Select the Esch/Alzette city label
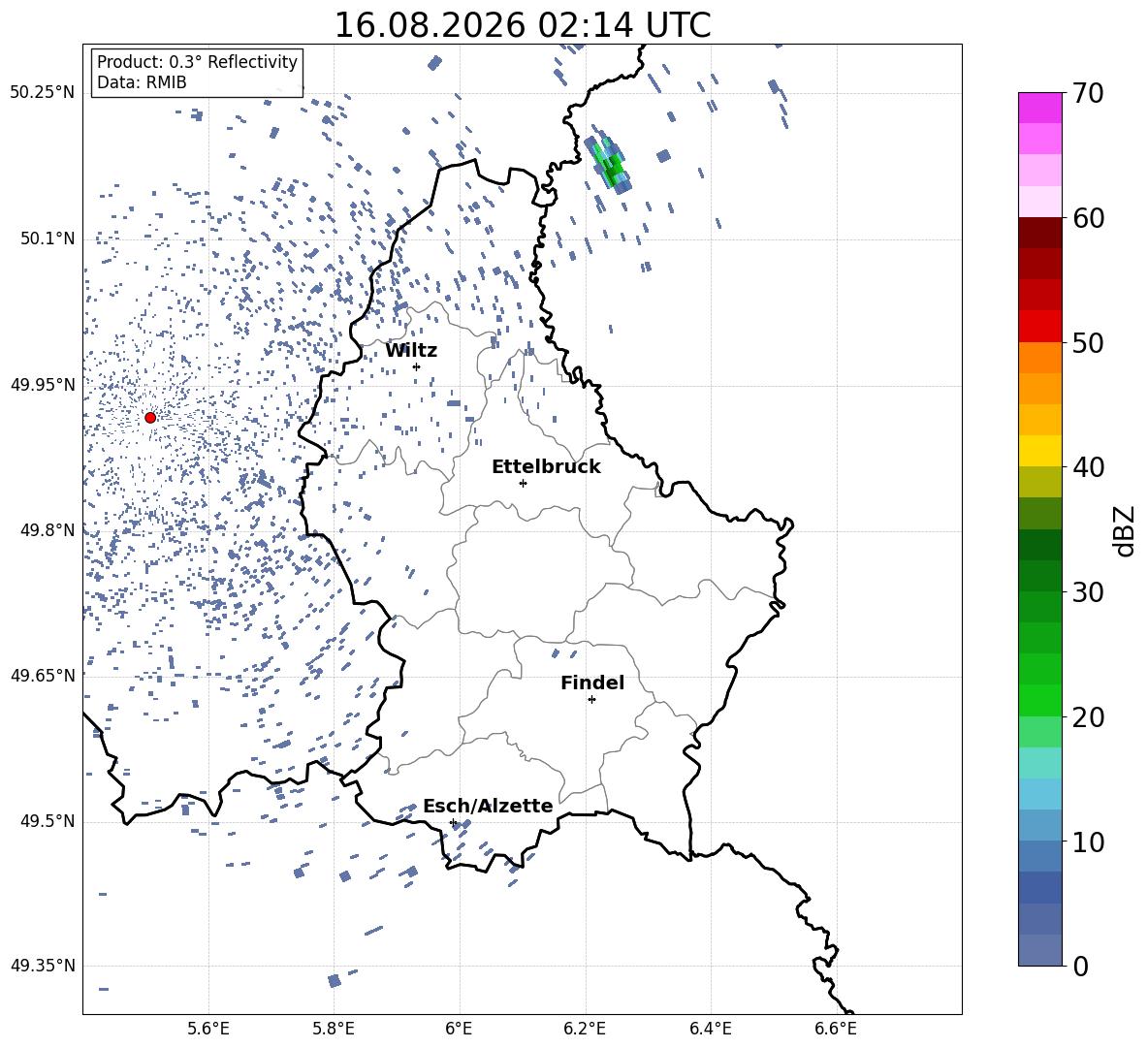This screenshot has height=1048, width=1148. (488, 806)
